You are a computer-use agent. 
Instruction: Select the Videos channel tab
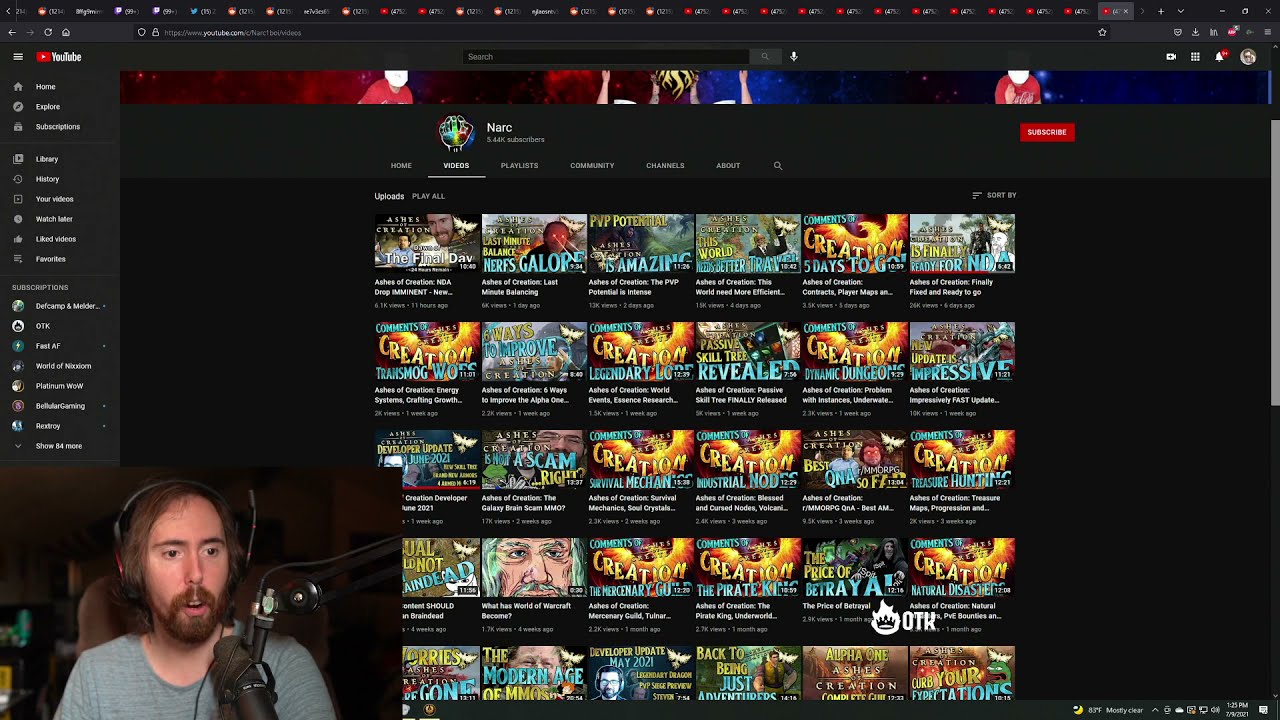[456, 166]
